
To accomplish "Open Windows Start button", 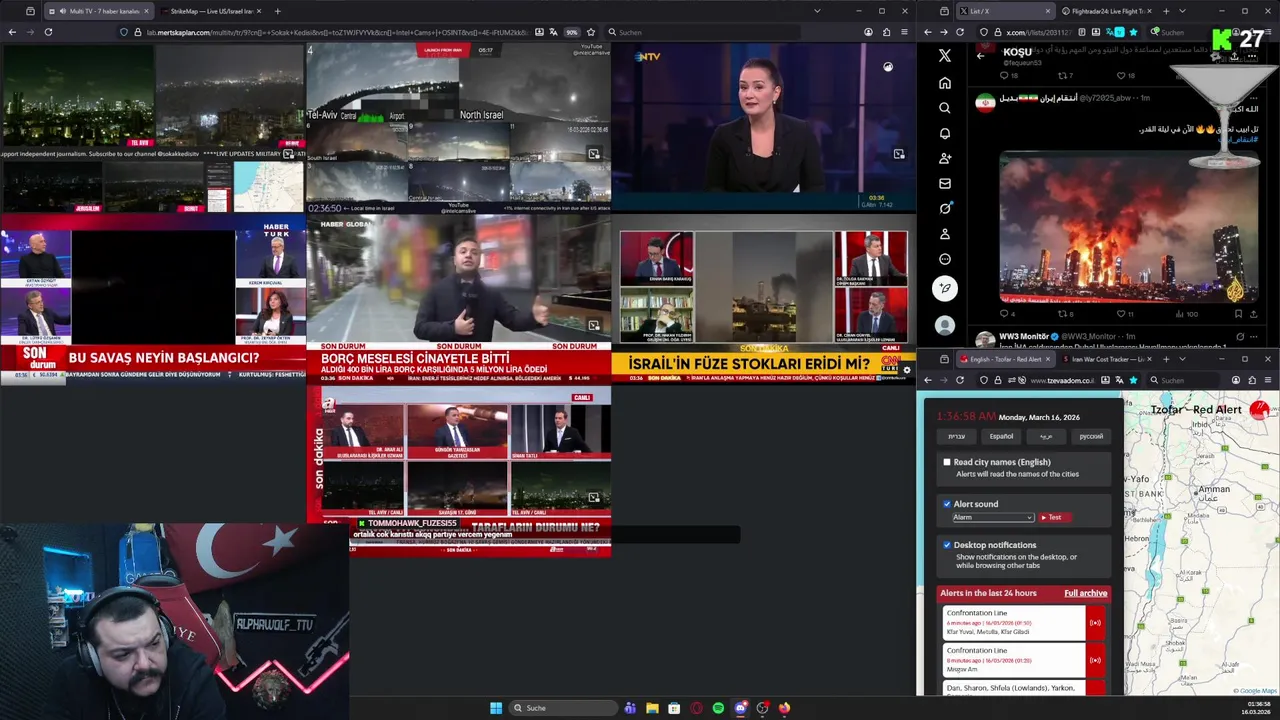I will 495,708.
